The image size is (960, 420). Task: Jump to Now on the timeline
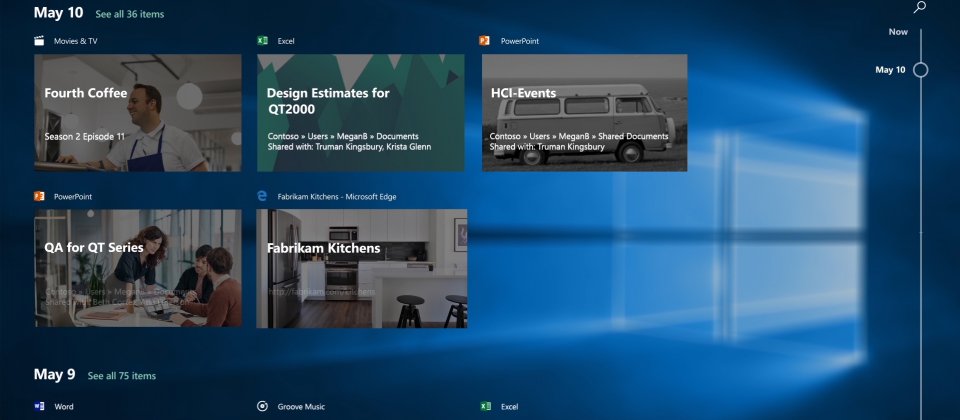(x=898, y=32)
